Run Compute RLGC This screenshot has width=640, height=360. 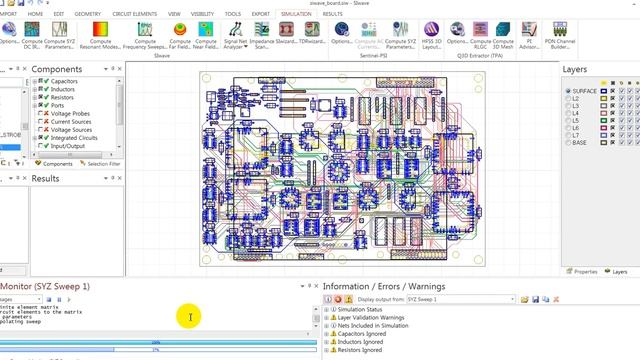(x=480, y=36)
